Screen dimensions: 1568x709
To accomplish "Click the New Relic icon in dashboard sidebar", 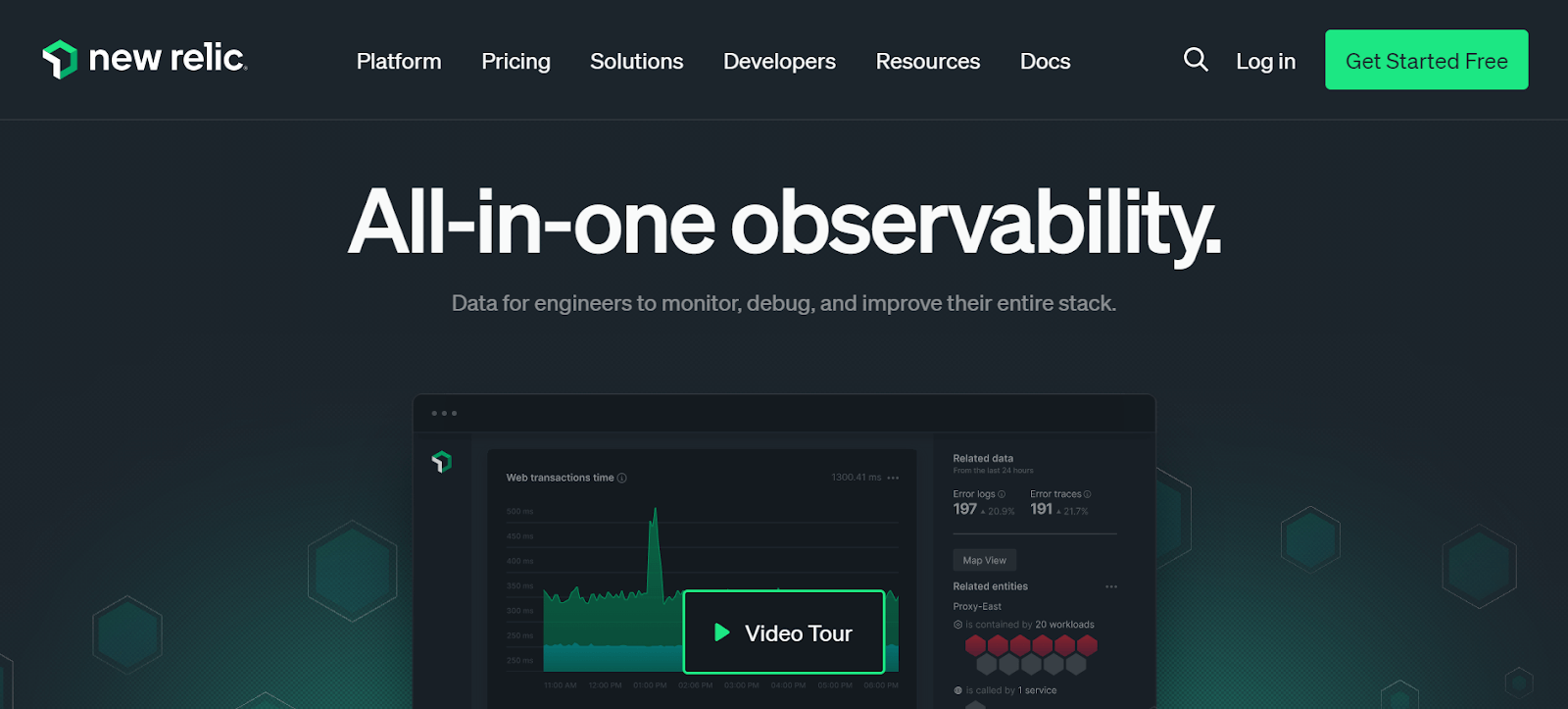I will [x=442, y=461].
